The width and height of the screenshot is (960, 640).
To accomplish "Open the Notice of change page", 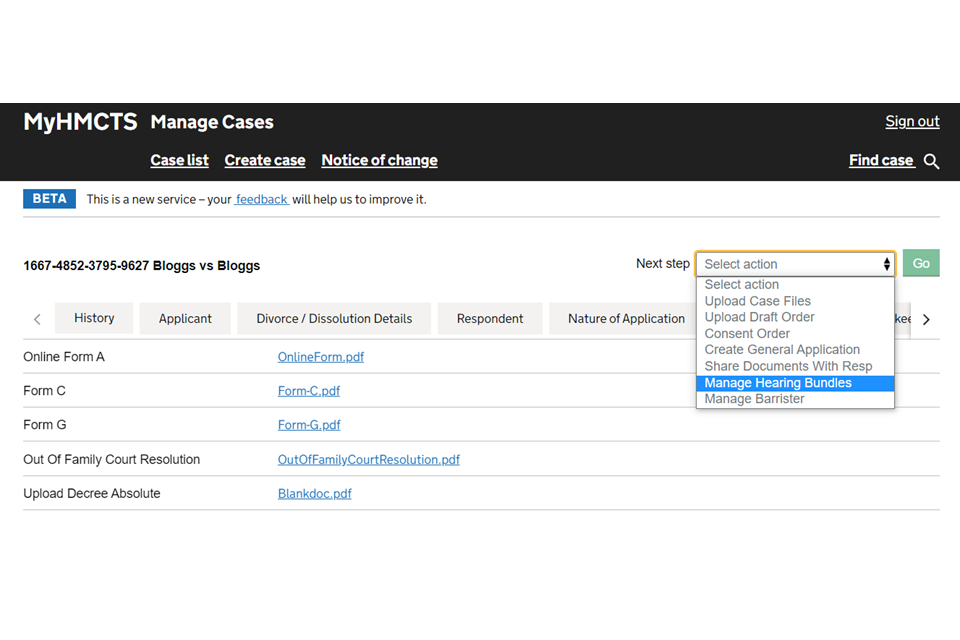I will coord(379,160).
